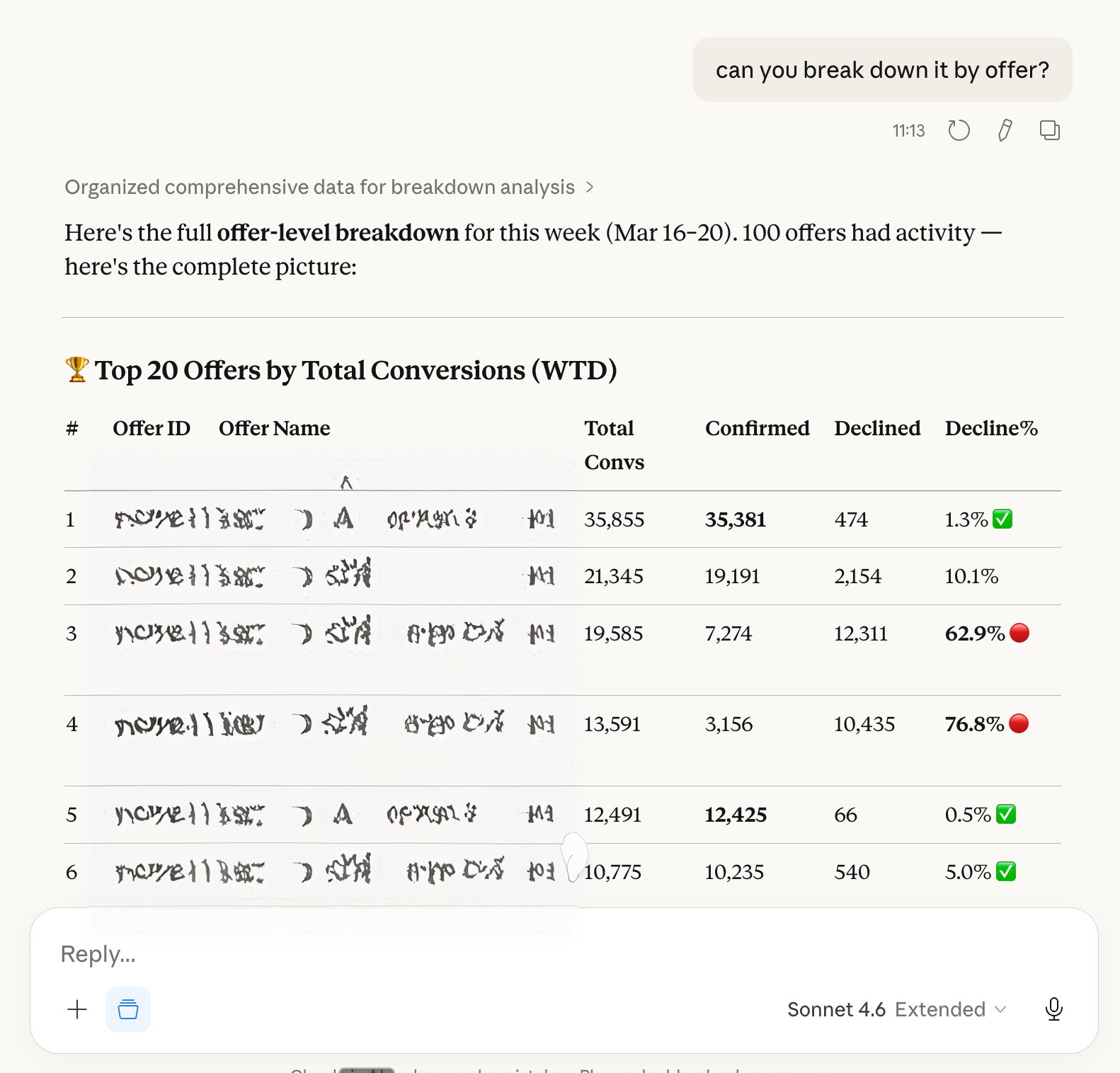The height and width of the screenshot is (1073, 1120).
Task: Click the 11:13 timestamp
Action: (908, 131)
